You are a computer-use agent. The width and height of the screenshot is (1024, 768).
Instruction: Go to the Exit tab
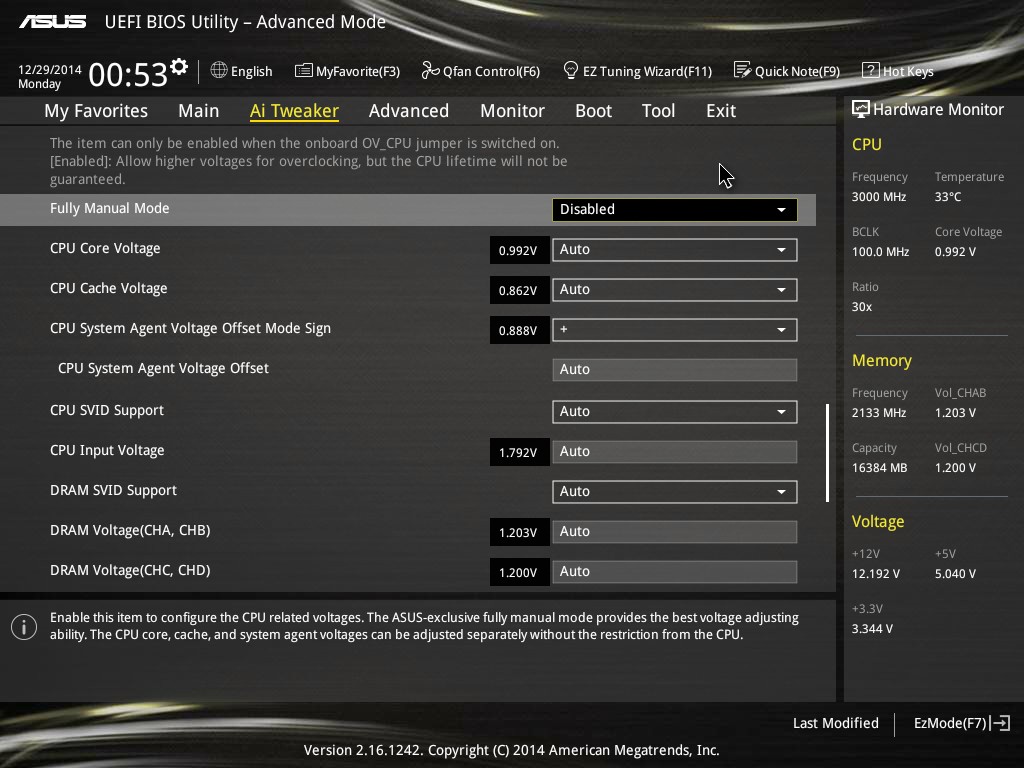click(x=721, y=110)
